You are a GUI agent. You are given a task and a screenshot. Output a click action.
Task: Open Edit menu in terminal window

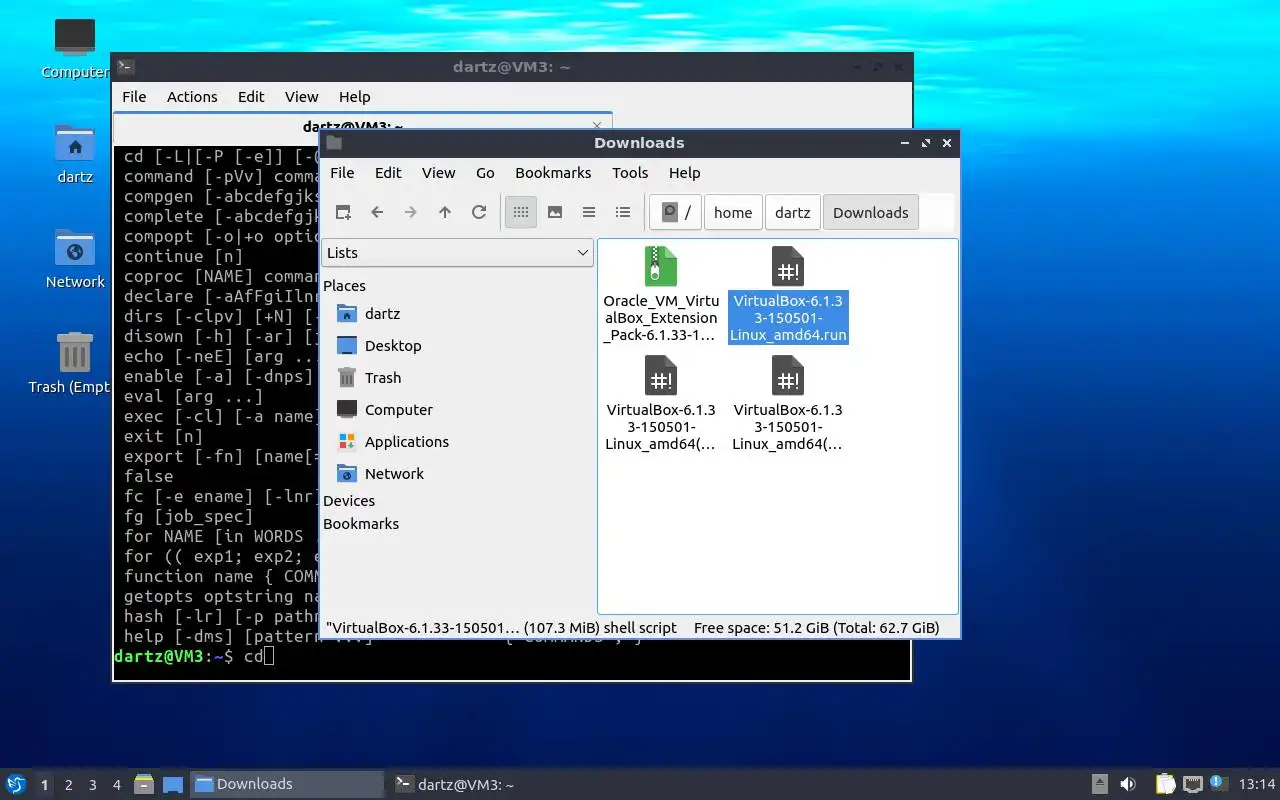coord(251,96)
